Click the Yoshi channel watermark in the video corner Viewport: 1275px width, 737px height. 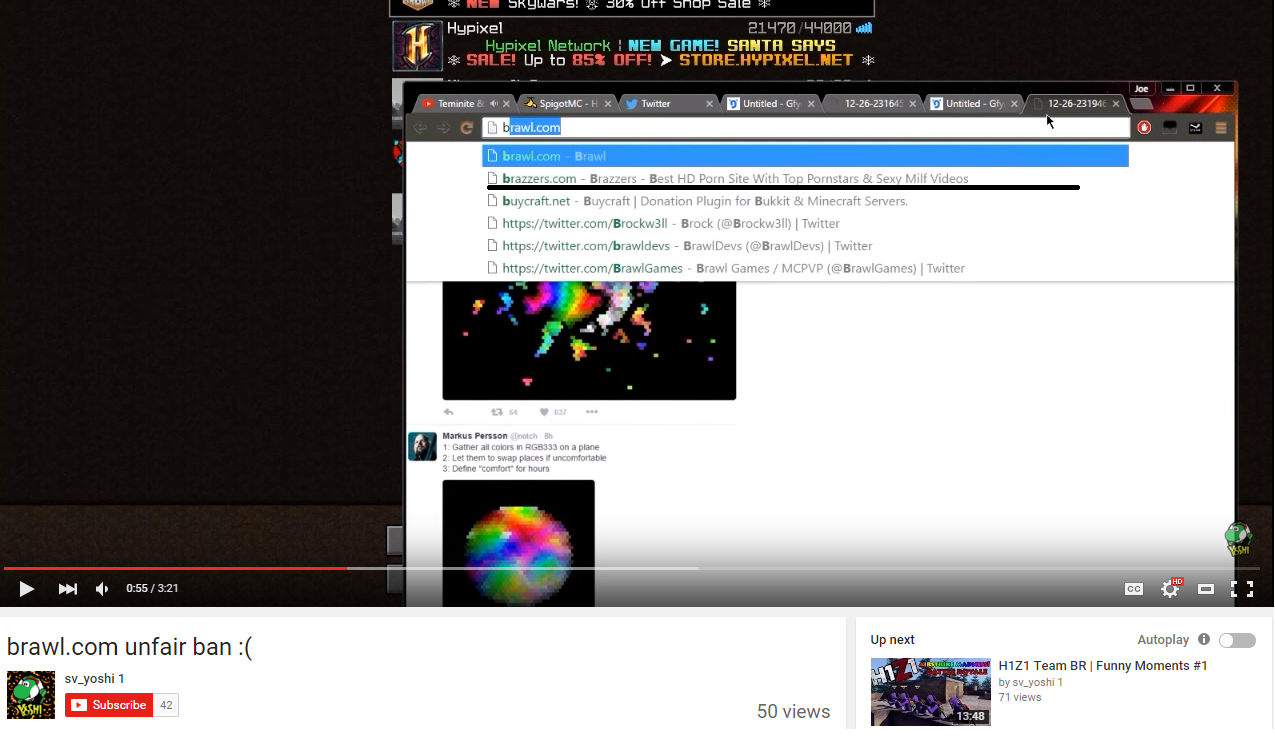(1239, 540)
